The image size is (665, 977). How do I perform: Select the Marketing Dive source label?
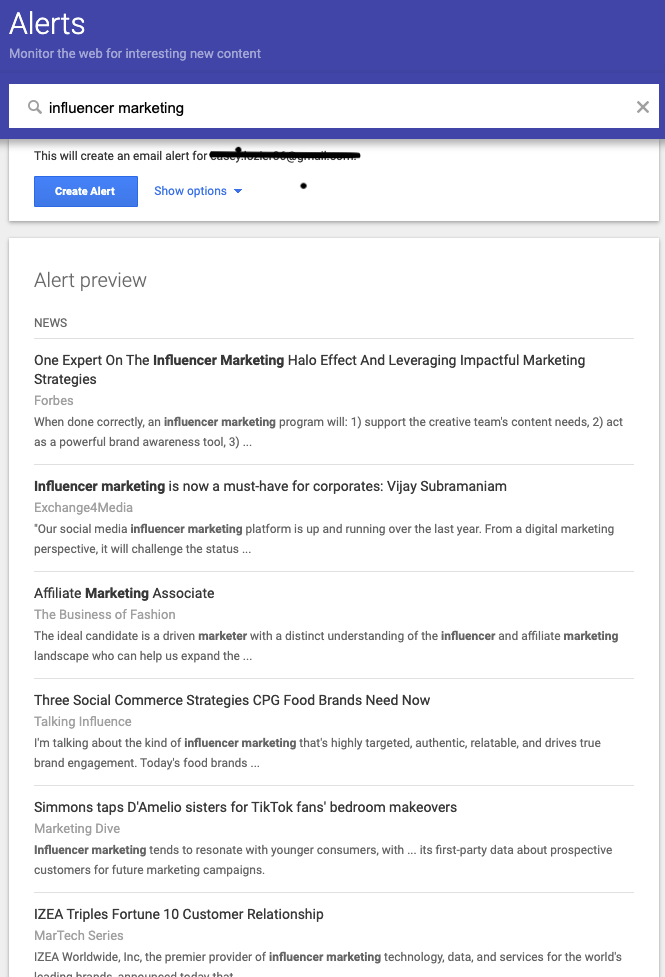click(77, 829)
